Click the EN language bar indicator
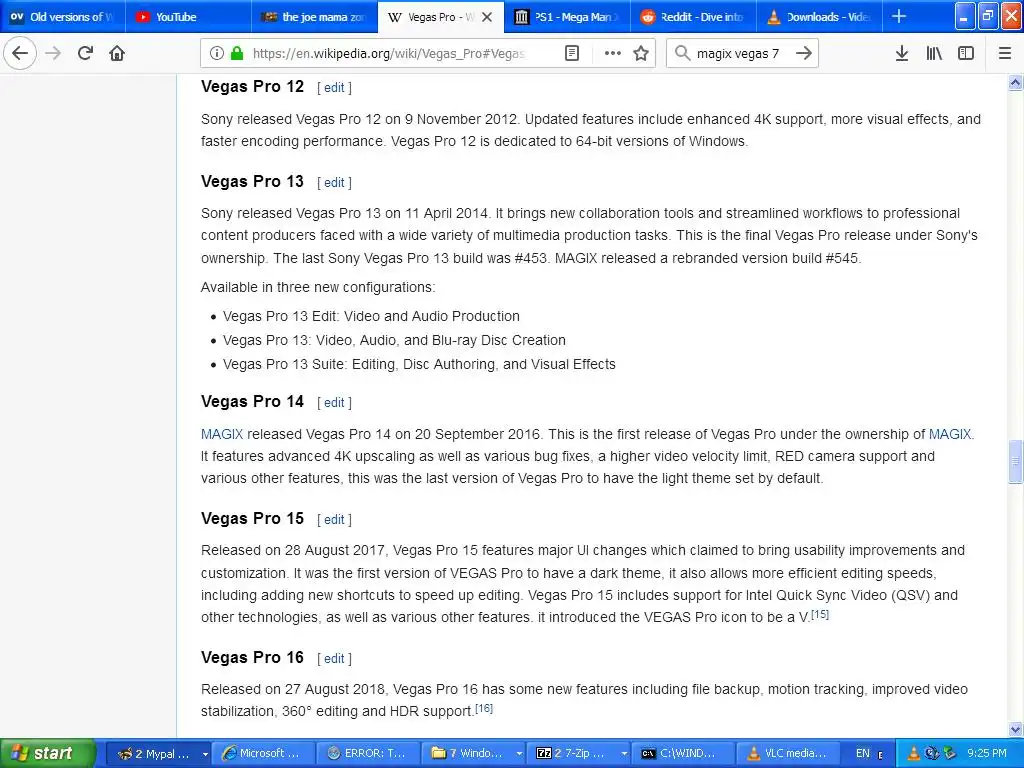The height and width of the screenshot is (768, 1024). pos(862,754)
